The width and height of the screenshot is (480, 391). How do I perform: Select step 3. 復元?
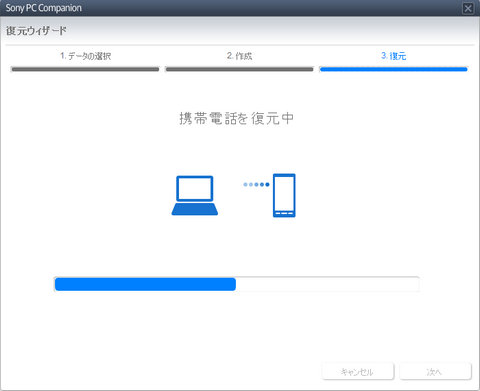pos(394,56)
